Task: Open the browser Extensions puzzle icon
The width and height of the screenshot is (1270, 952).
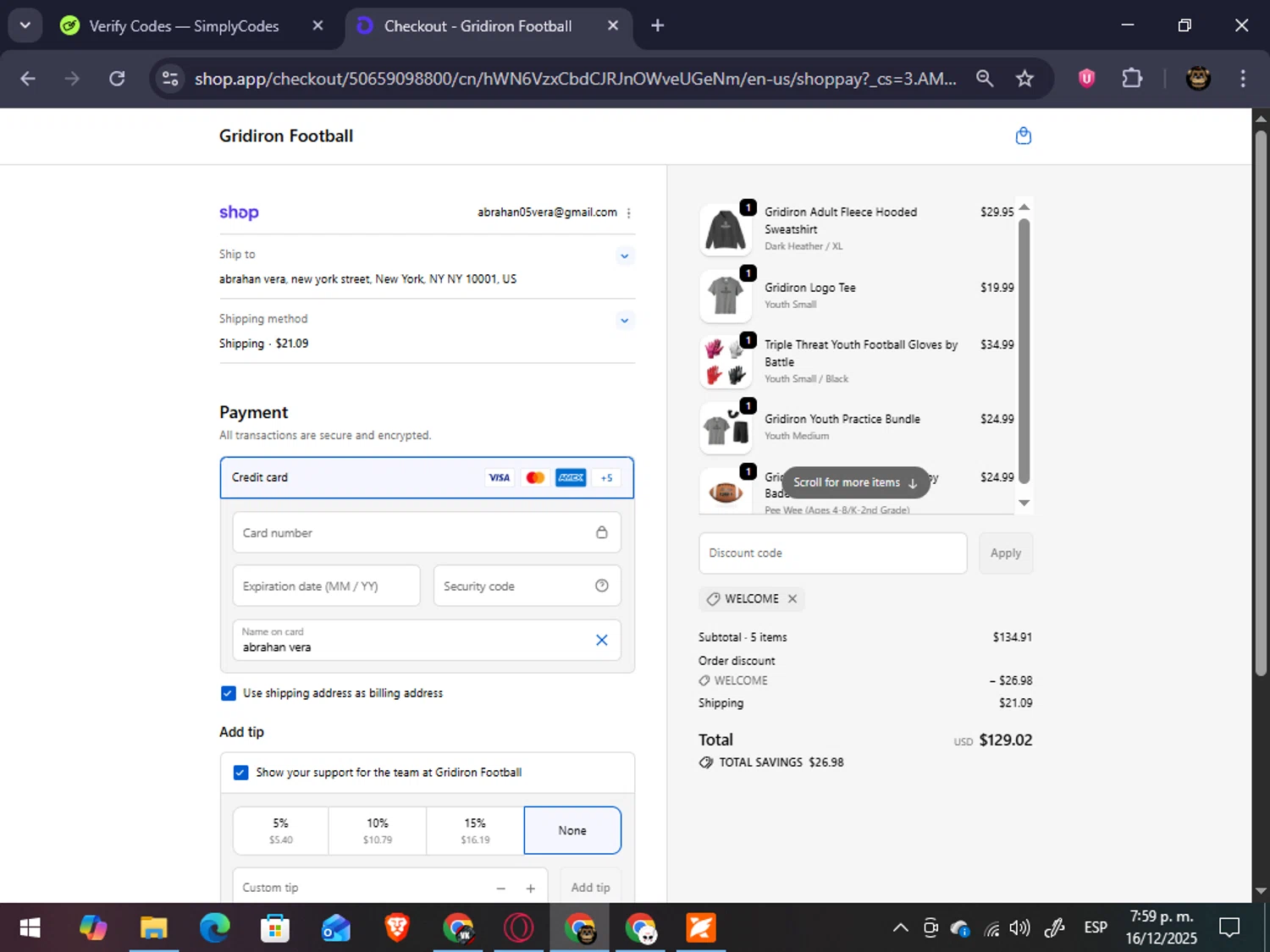Action: click(x=1131, y=79)
